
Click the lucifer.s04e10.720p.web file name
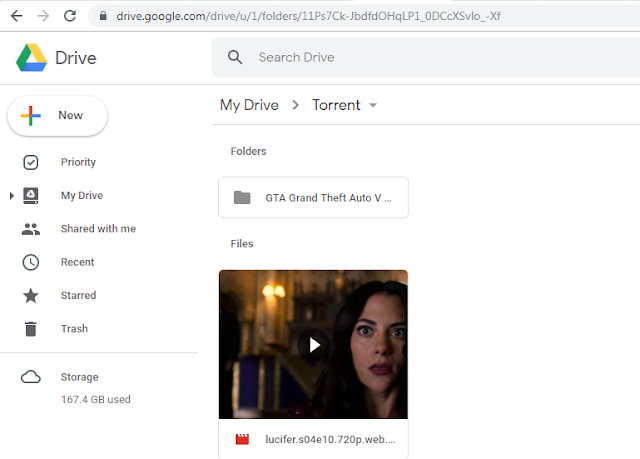[x=330, y=439]
